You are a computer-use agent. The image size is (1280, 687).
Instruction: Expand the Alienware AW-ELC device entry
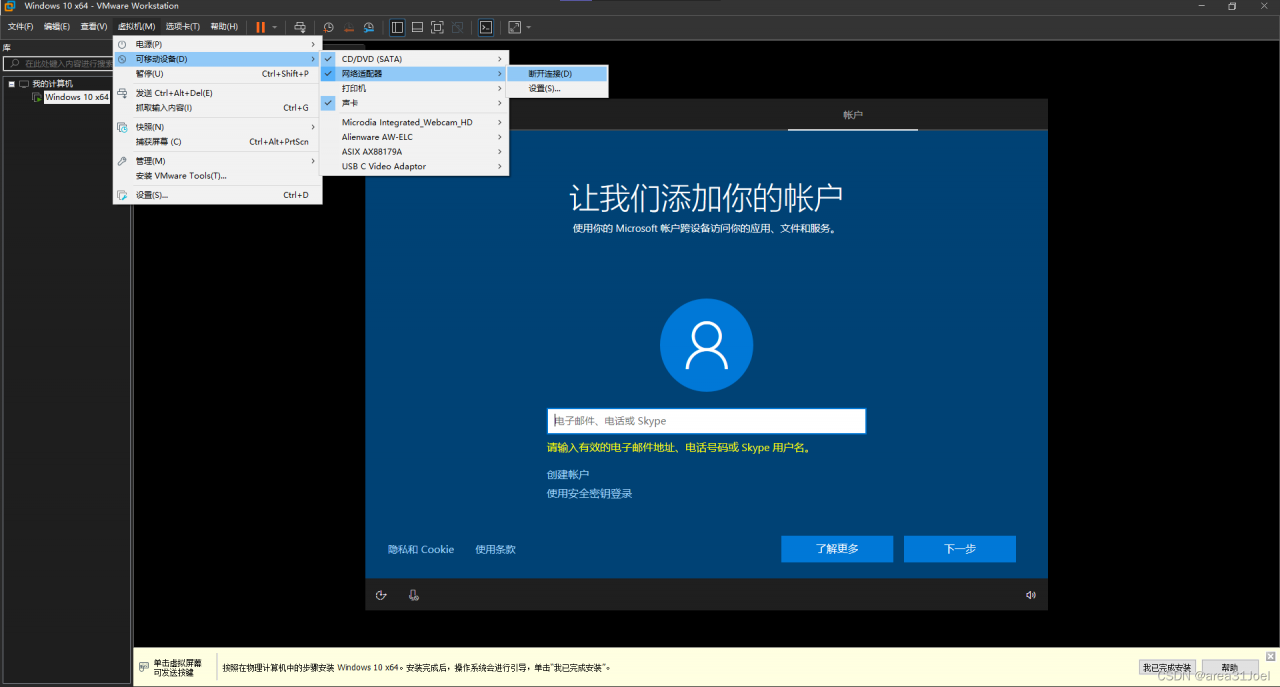[x=414, y=137]
